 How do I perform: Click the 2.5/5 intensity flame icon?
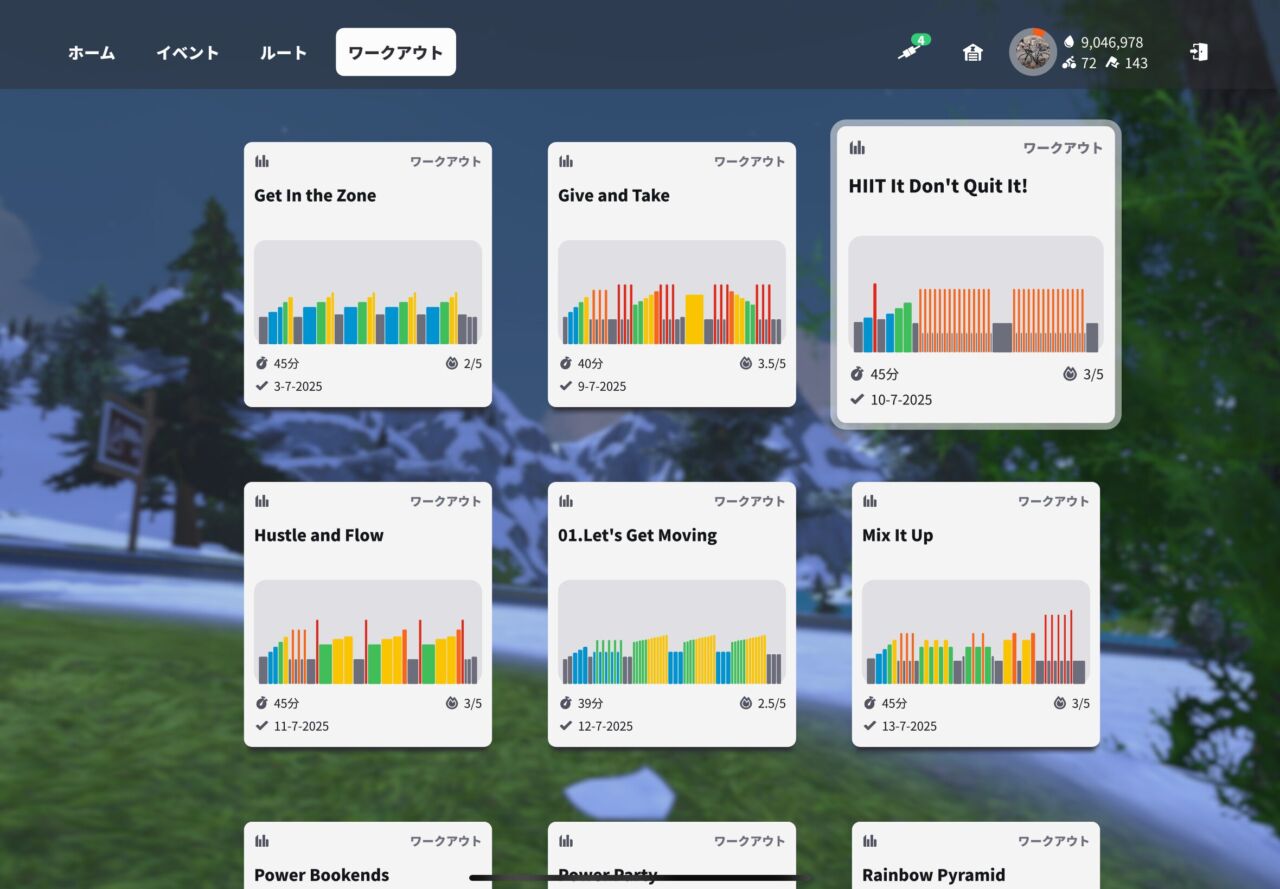(x=746, y=704)
